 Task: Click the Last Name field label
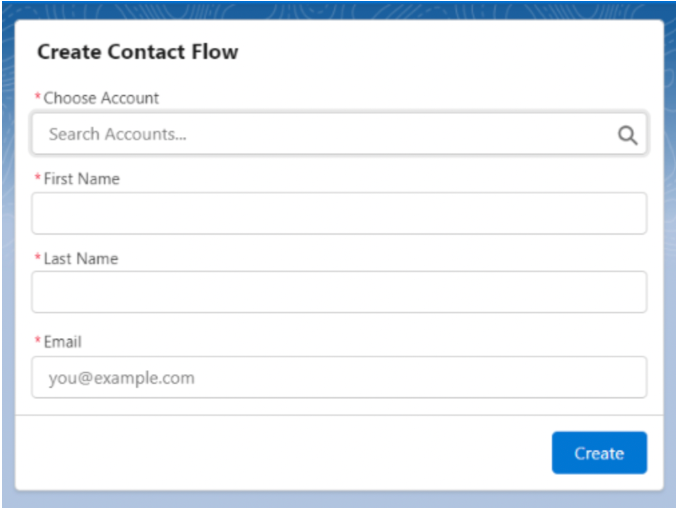(81, 259)
